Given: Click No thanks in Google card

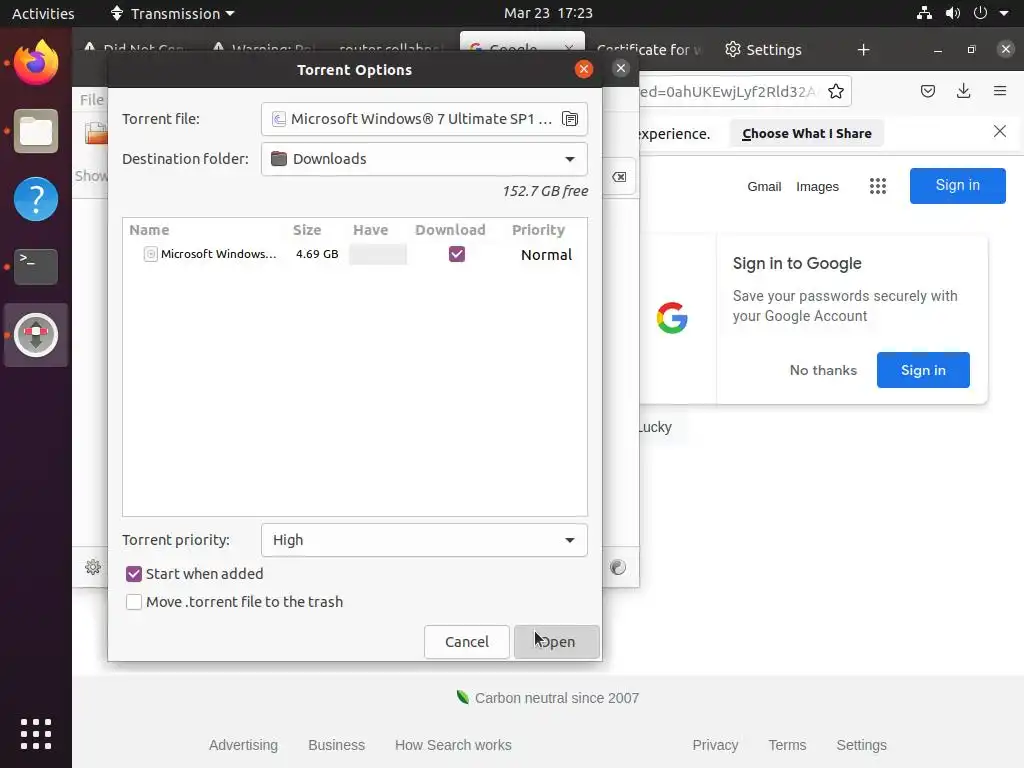Looking at the screenshot, I should tap(823, 370).
